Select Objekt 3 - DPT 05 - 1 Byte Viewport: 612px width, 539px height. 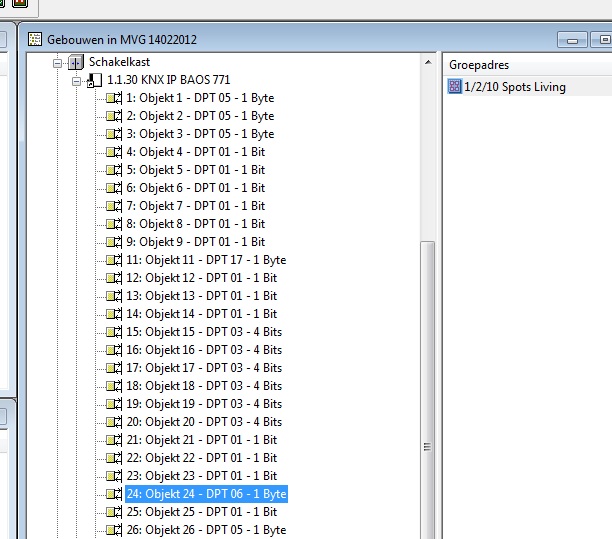(200, 134)
